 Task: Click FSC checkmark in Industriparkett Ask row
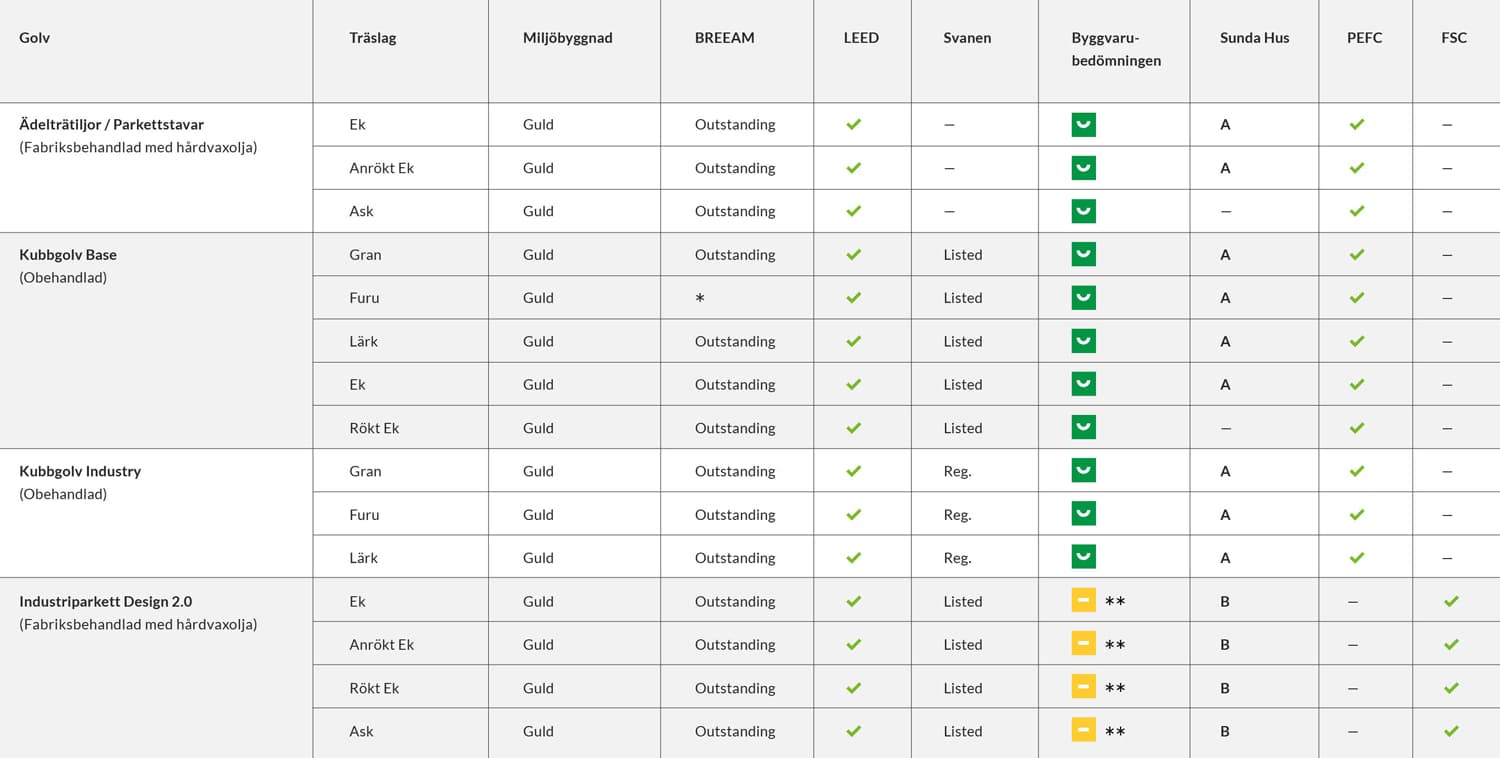coord(1451,731)
